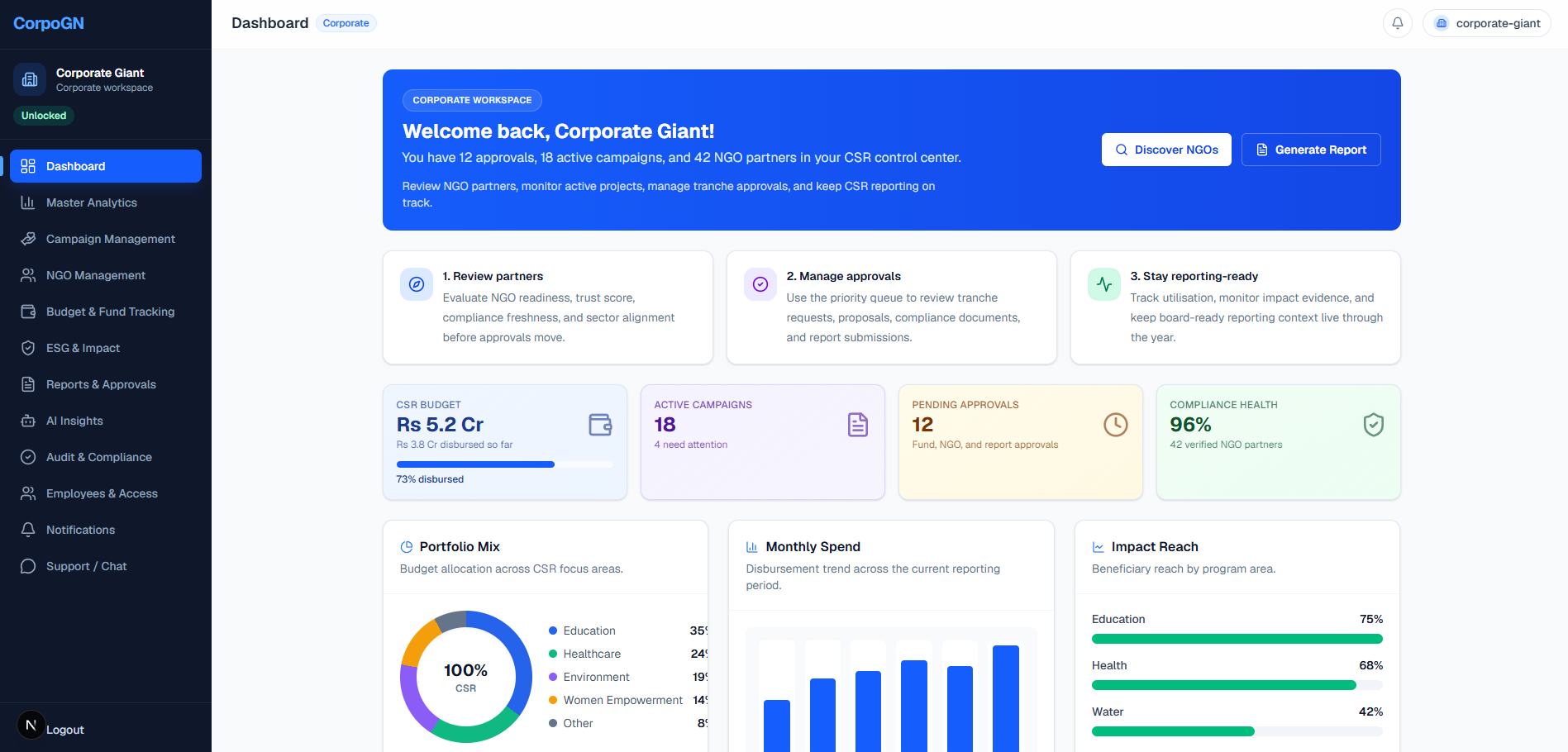Click the Environment legend purple dot
1568x752 pixels.
click(553, 677)
